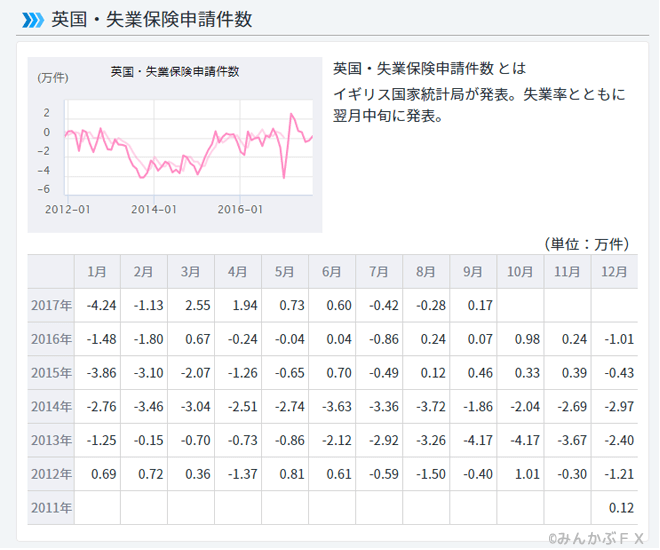The width and height of the screenshot is (660, 550).
Task: Click the 10月 column header
Action: tap(520, 271)
